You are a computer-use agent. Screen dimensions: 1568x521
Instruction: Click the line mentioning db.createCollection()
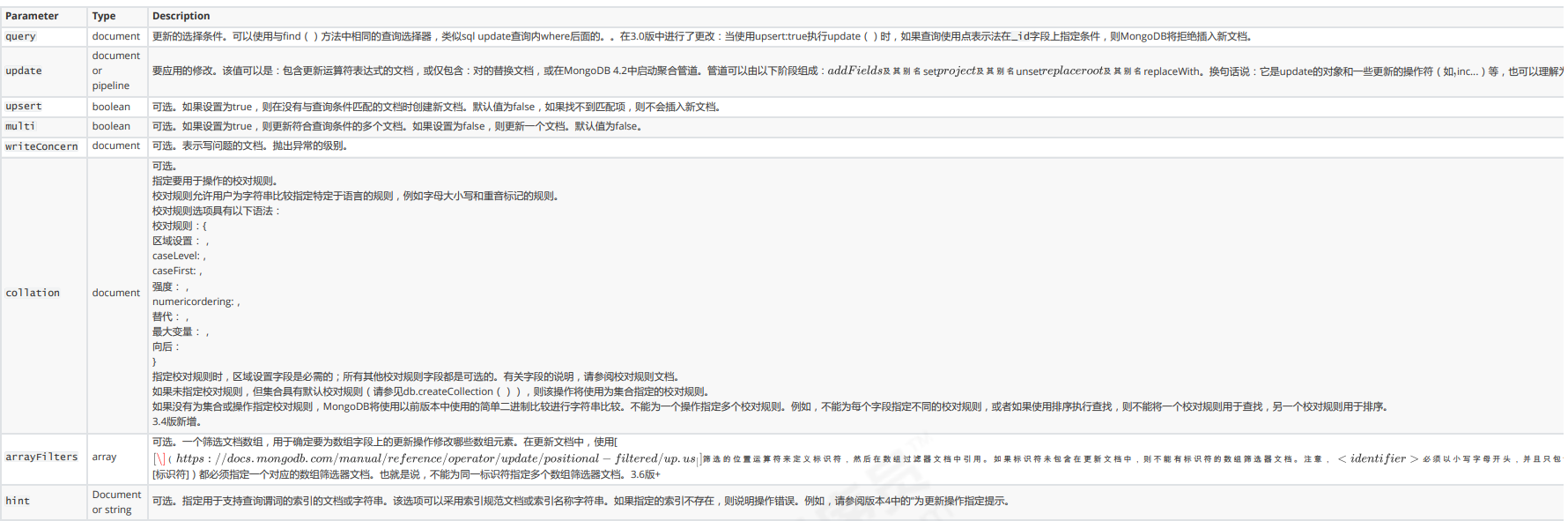431,391
